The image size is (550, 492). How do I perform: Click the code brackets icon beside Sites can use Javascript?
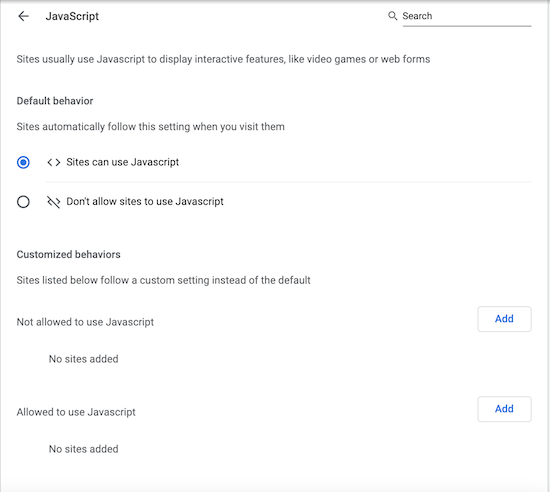point(54,162)
